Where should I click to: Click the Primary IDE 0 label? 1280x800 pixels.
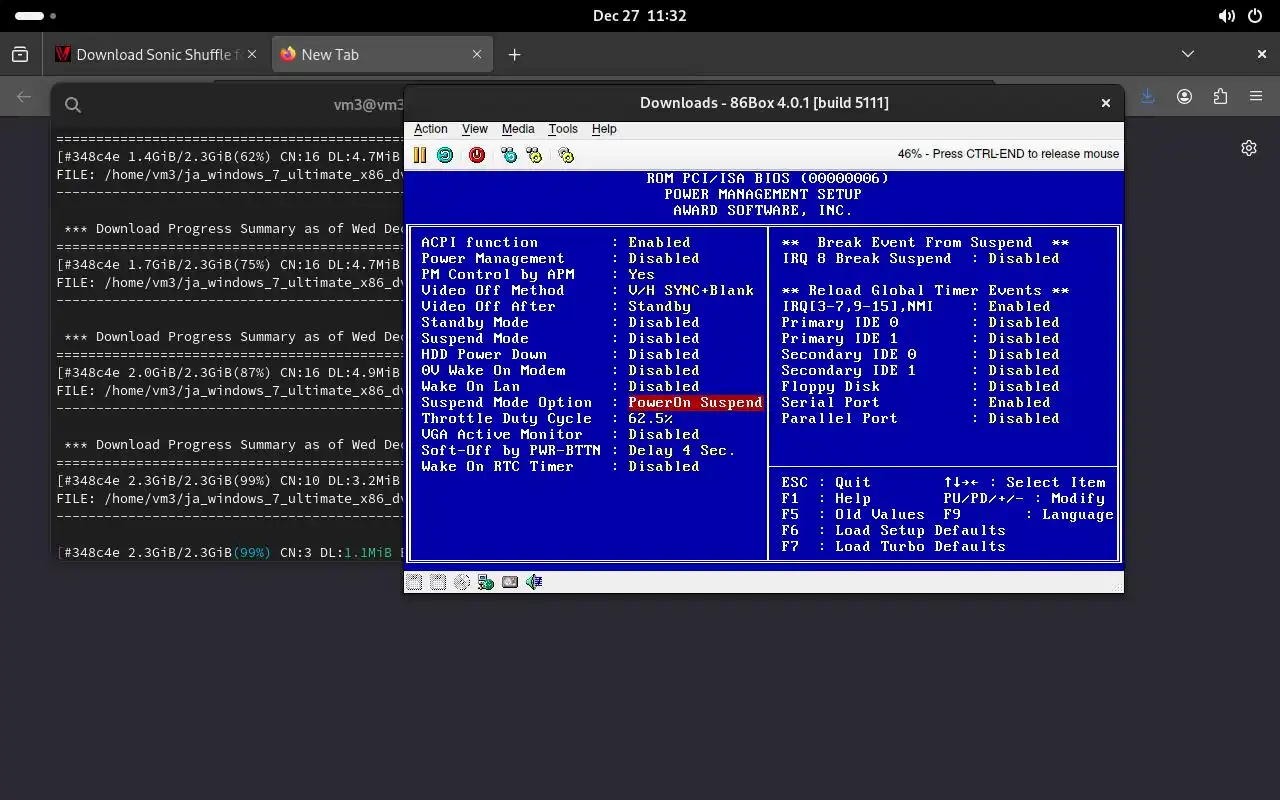[840, 323]
